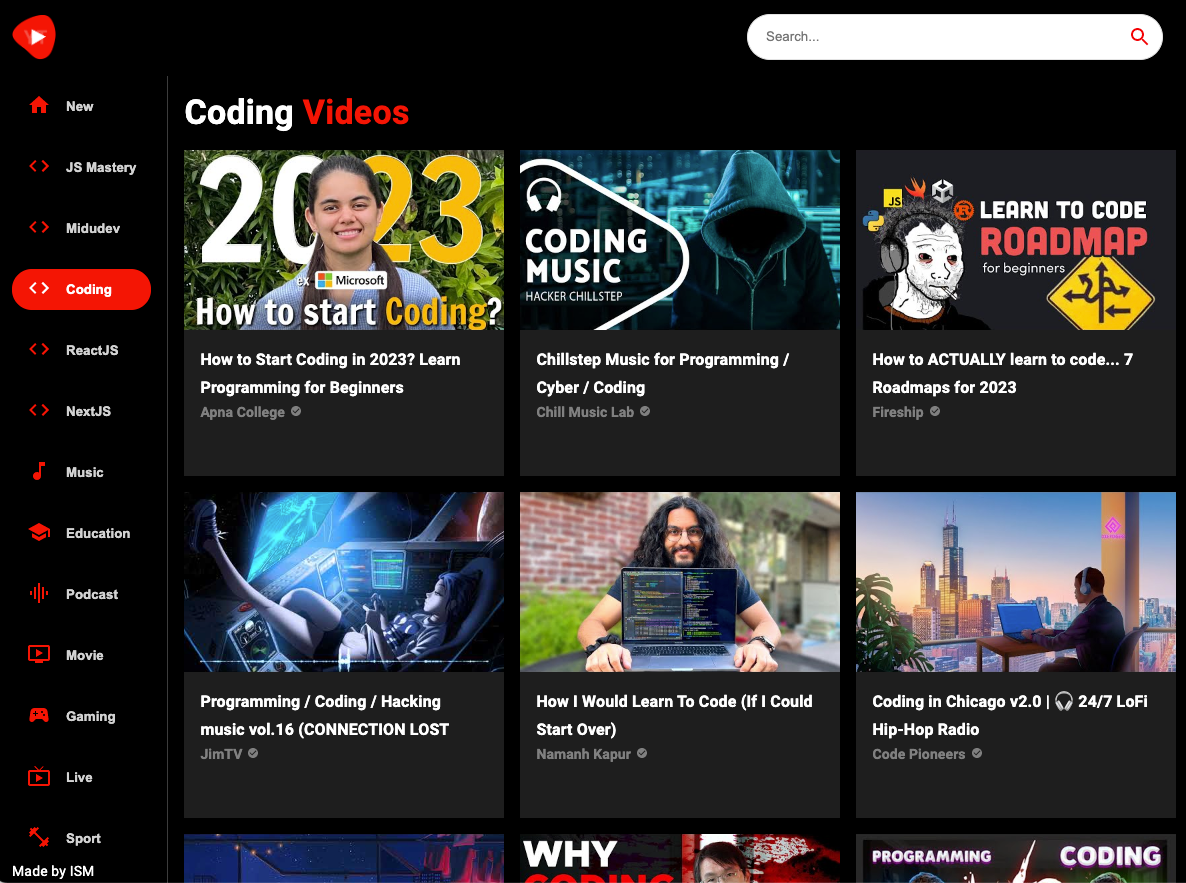This screenshot has height=883, width=1186.
Task: Open the Gaming category label
Action: 90,717
